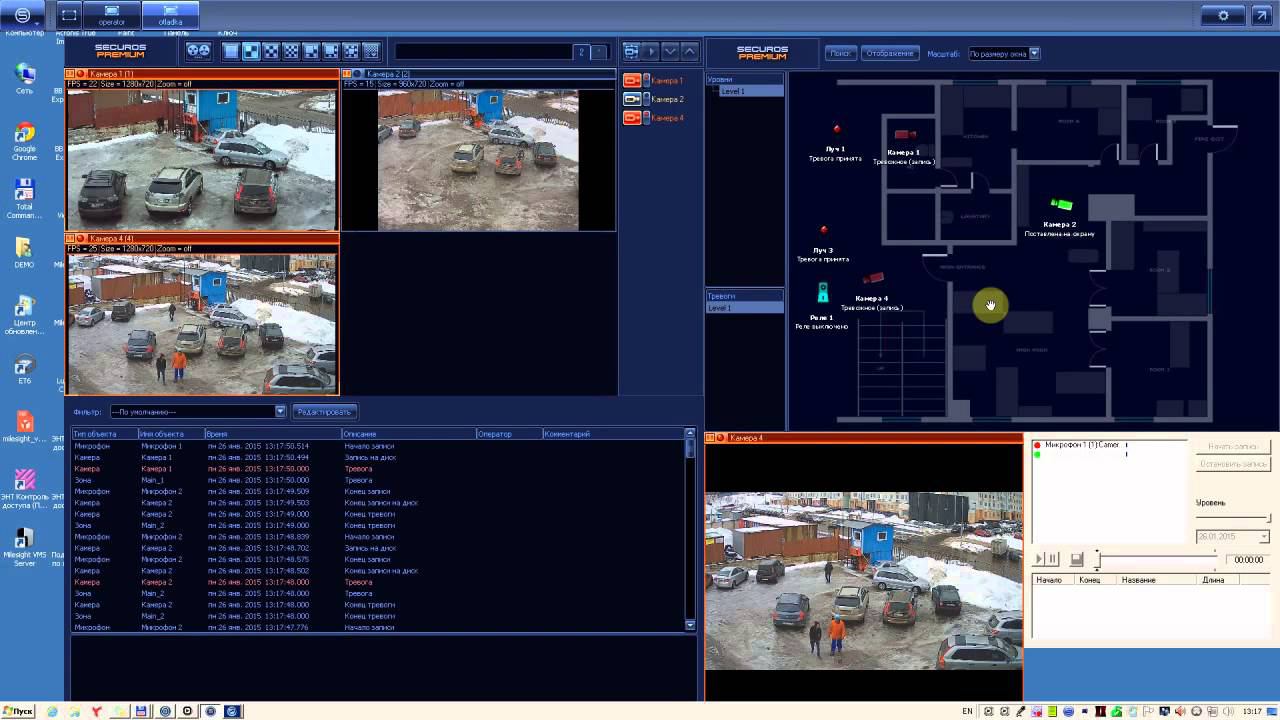Click the Поиск button on the map panel

(x=841, y=53)
